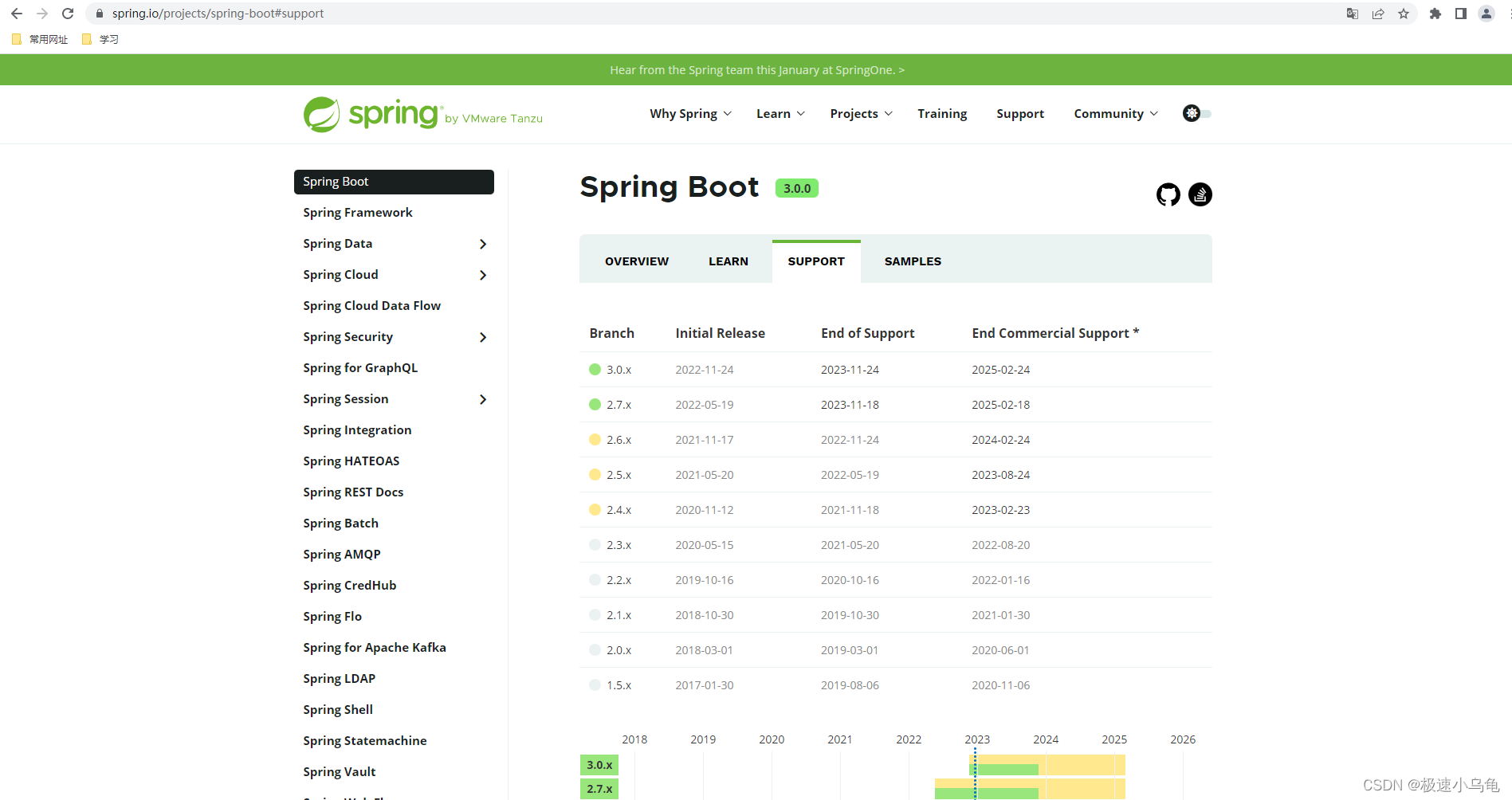
Task: Open the 学习 bookmarks folder
Action: (100, 39)
